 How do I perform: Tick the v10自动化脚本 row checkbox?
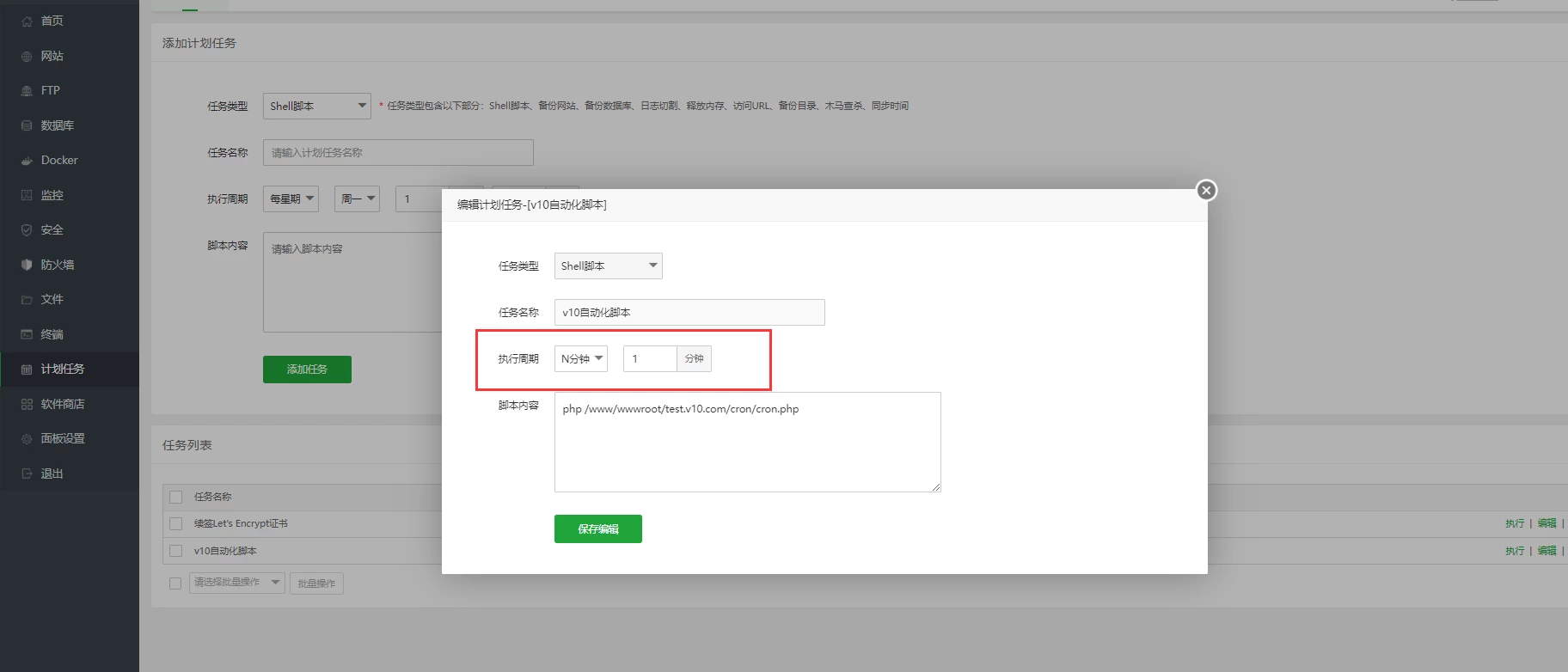coord(176,551)
